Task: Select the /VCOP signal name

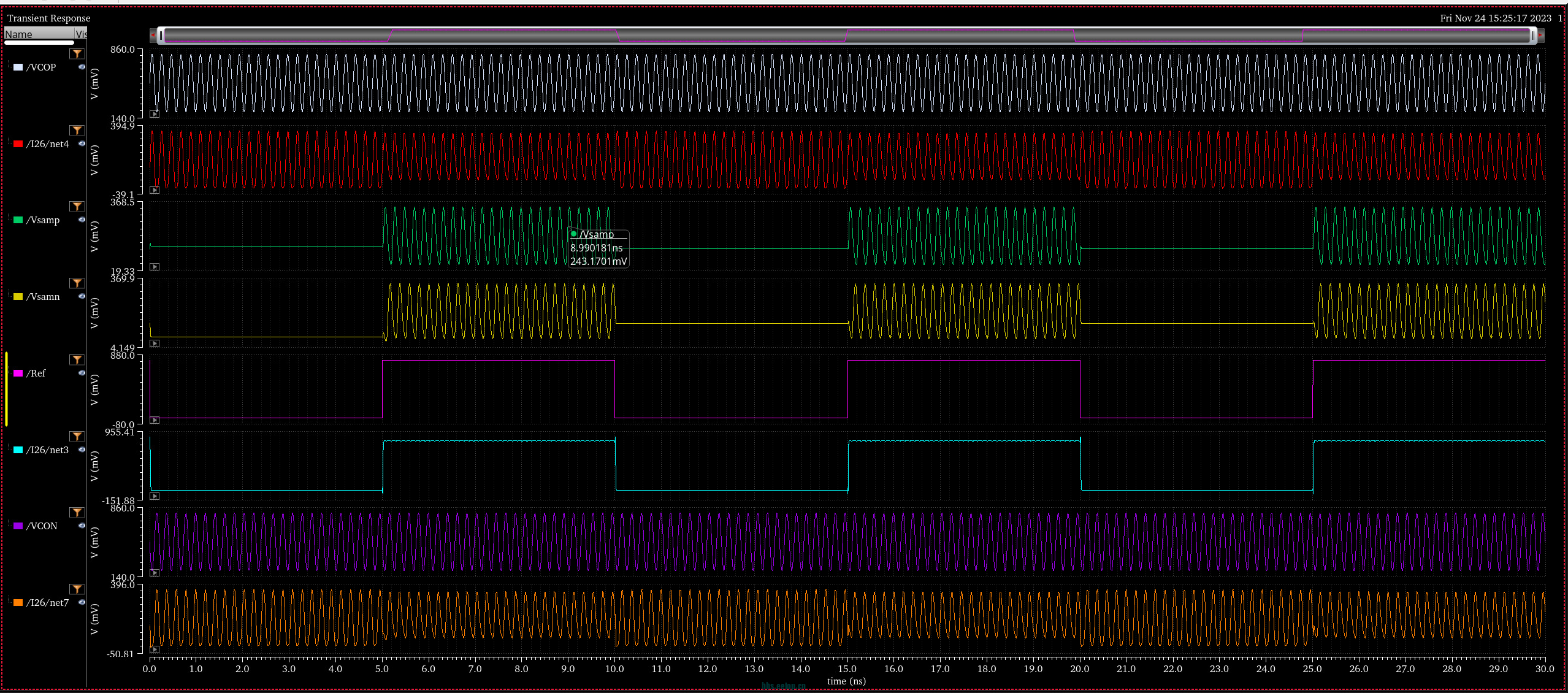Action: (x=41, y=67)
